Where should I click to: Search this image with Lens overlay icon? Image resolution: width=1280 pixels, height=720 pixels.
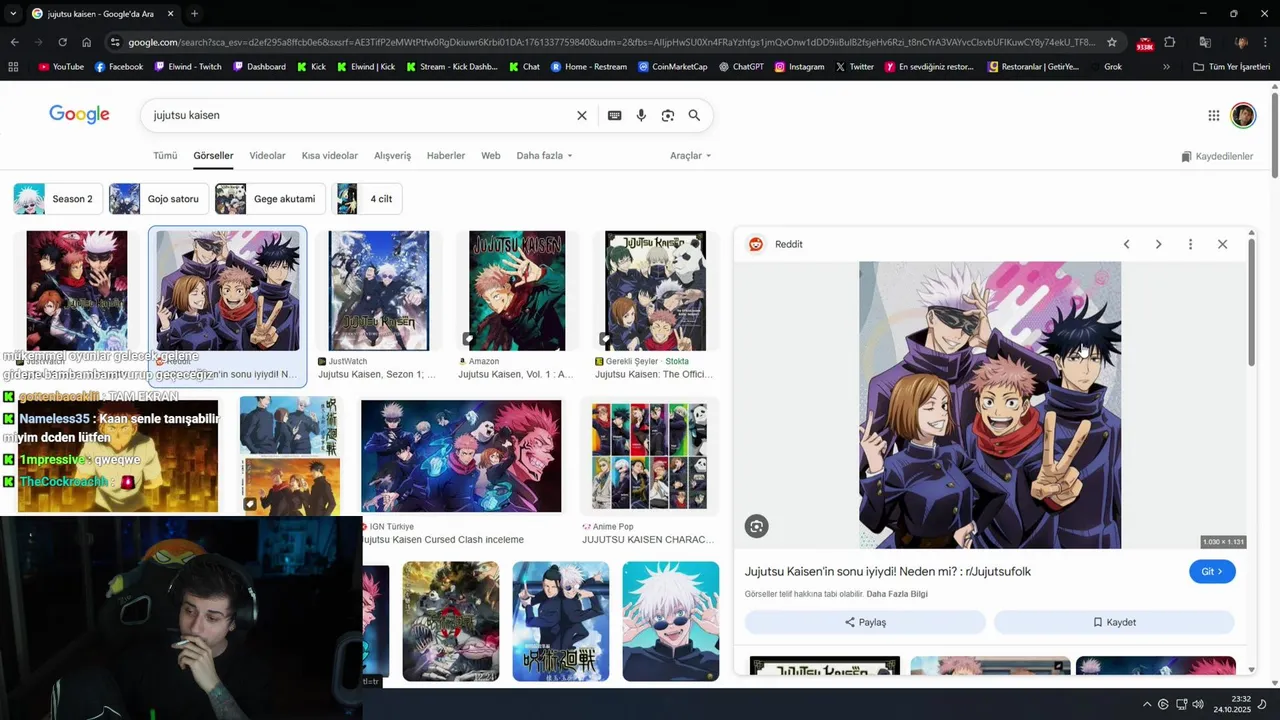pos(756,526)
